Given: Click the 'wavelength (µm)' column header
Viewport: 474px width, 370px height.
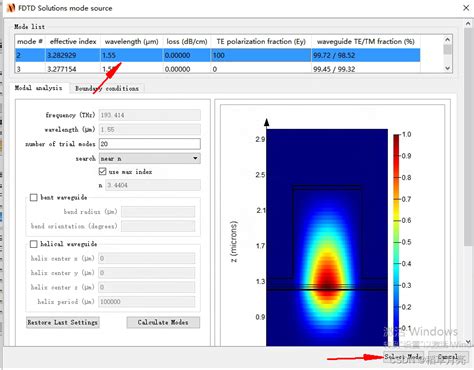Looking at the screenshot, I should (131, 41).
